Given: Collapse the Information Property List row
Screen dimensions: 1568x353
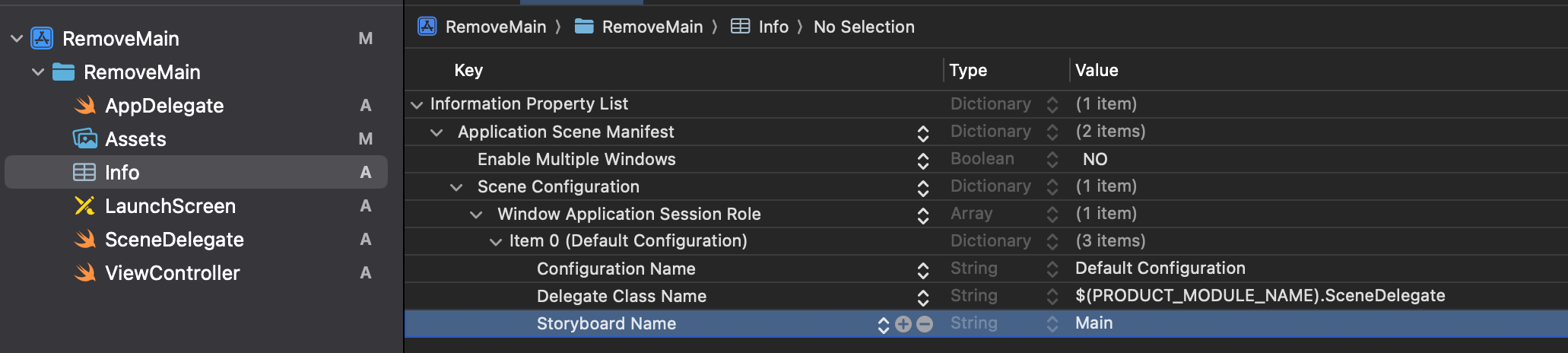Looking at the screenshot, I should point(417,104).
